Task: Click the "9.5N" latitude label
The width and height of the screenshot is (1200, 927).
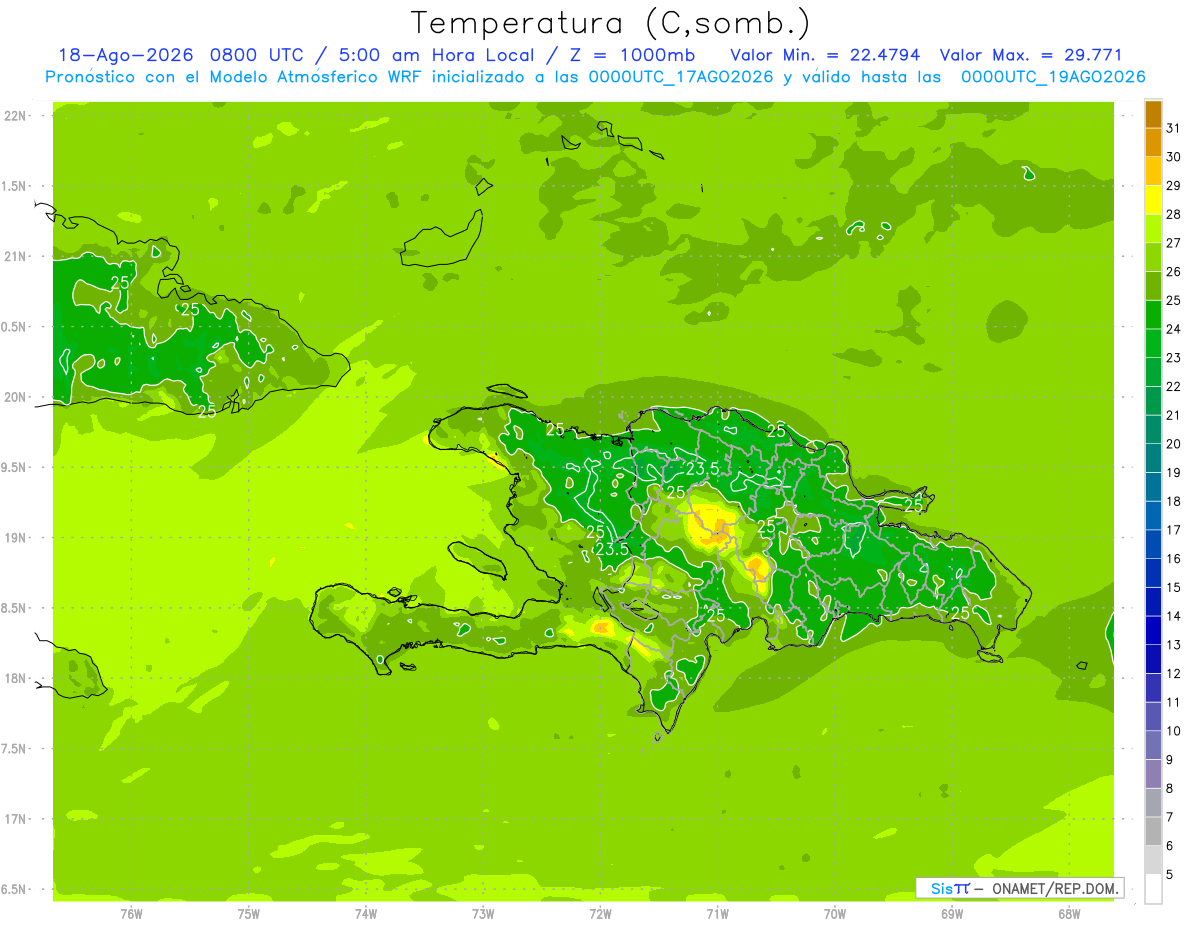Action: click(x=16, y=467)
